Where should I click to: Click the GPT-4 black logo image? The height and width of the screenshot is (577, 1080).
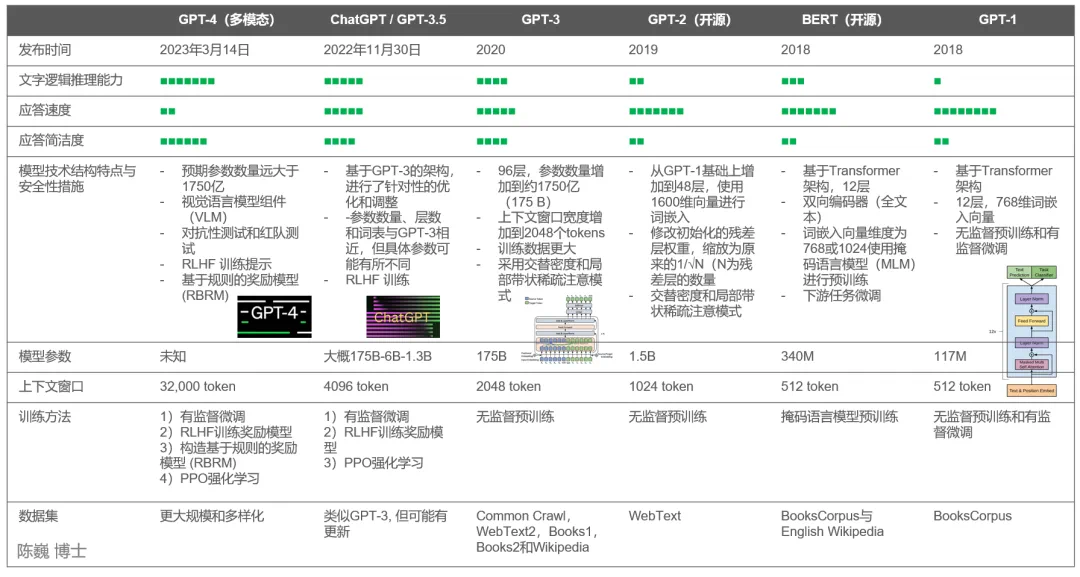pyautogui.click(x=274, y=317)
